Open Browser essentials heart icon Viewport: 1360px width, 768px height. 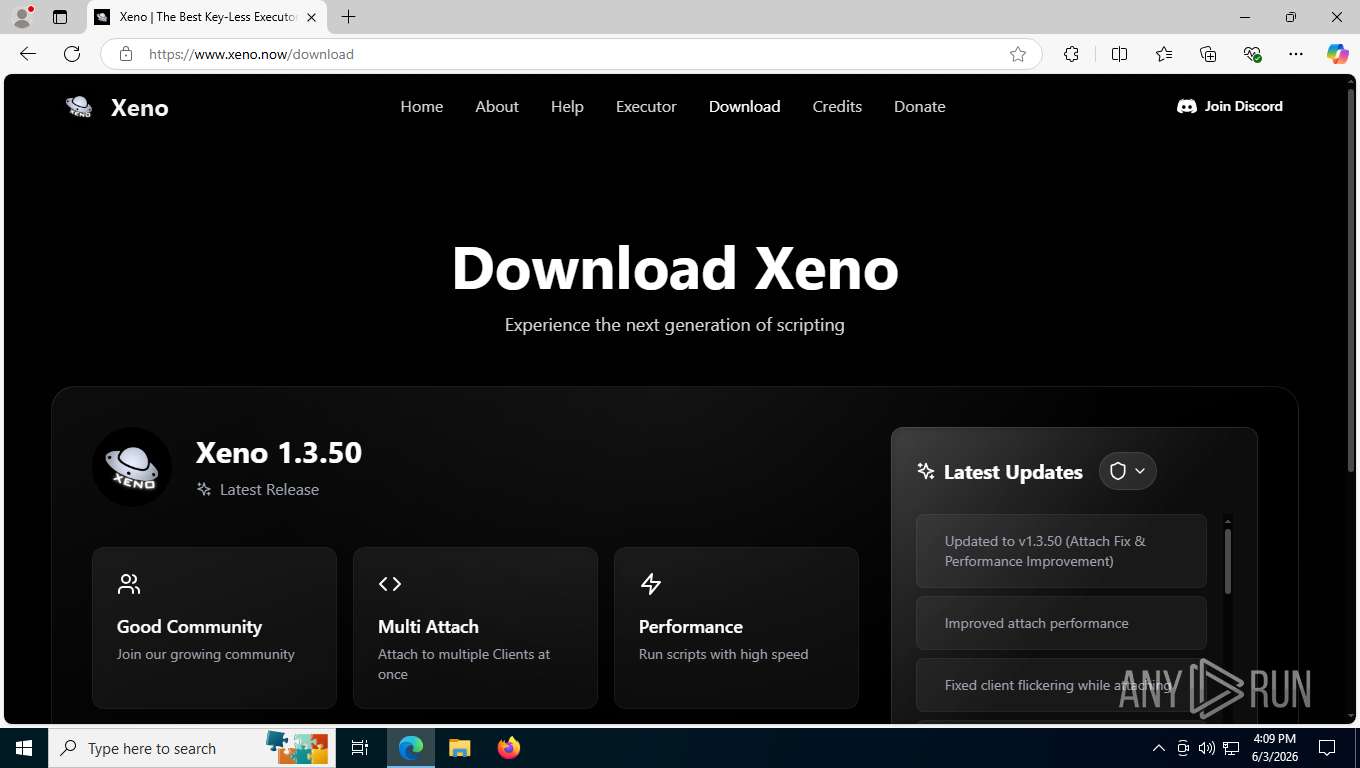point(1252,54)
